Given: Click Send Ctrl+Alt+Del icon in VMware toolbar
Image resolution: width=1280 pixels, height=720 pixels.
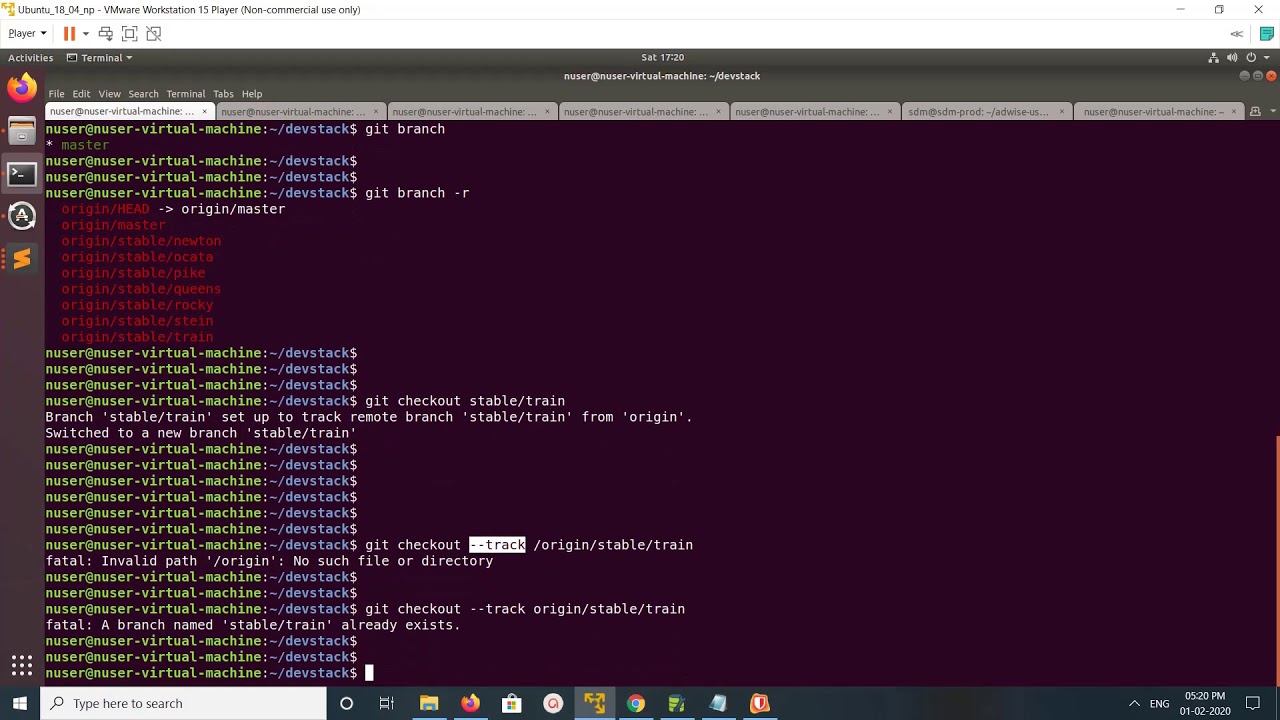Looking at the screenshot, I should click(x=105, y=33).
